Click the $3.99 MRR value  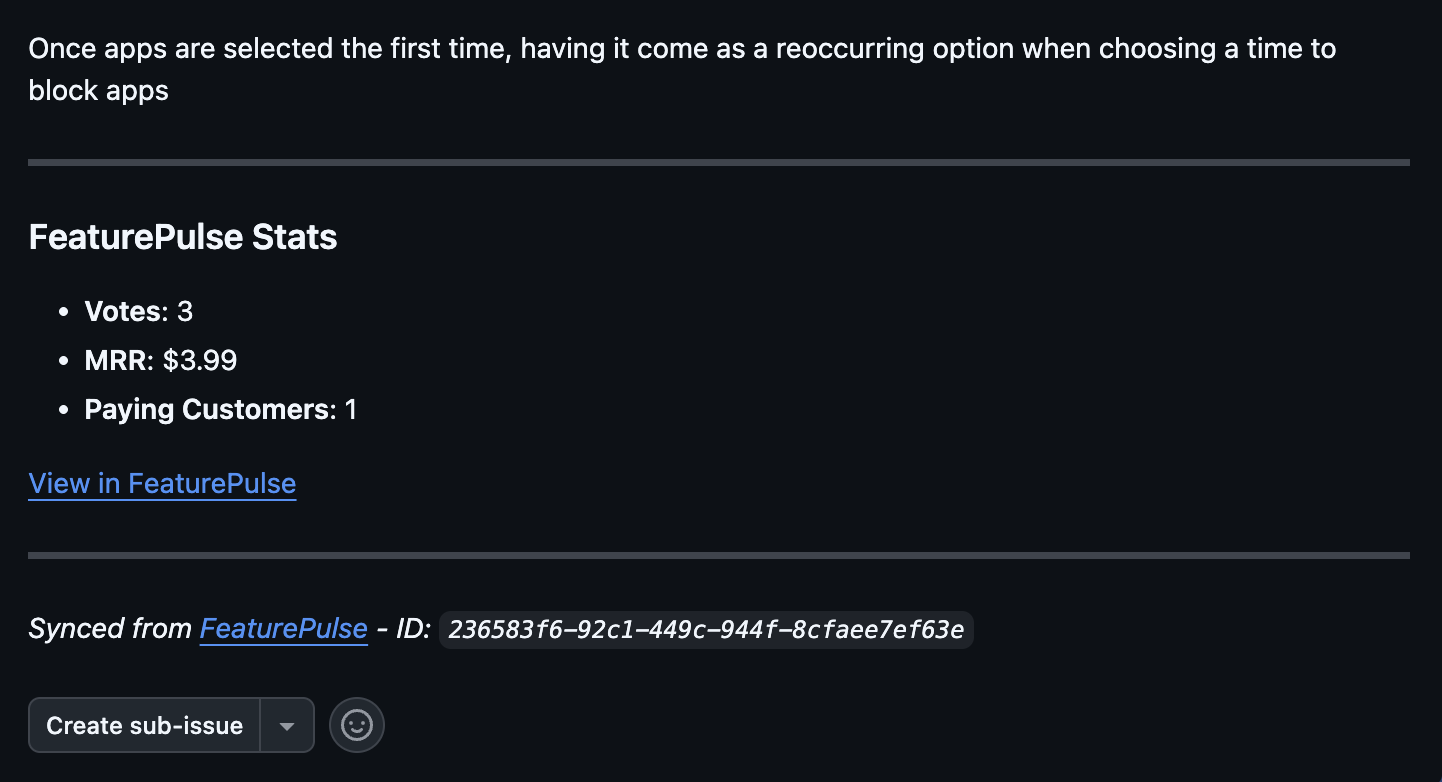200,361
